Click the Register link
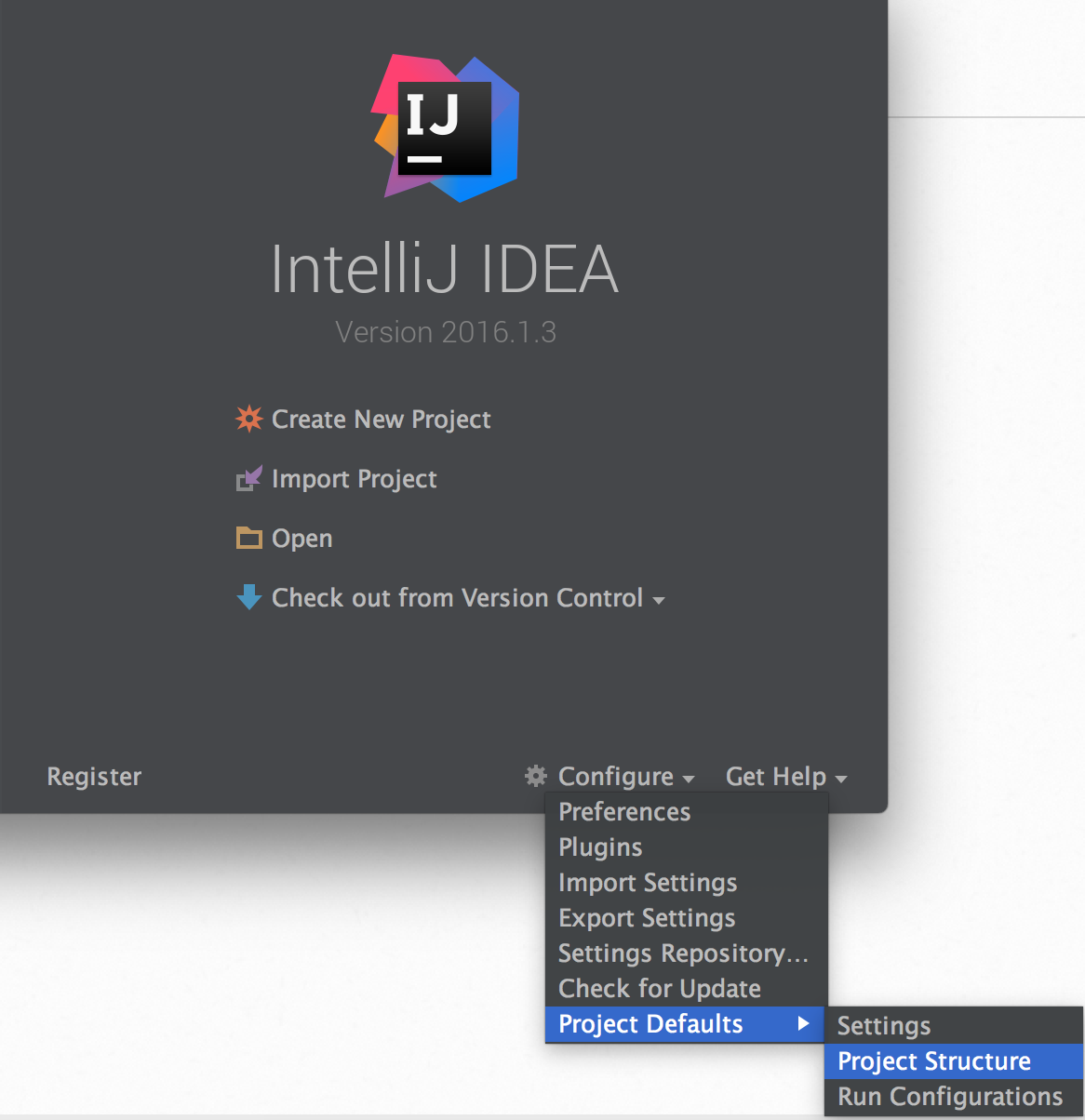Screen dimensions: 1085x1120 94,776
